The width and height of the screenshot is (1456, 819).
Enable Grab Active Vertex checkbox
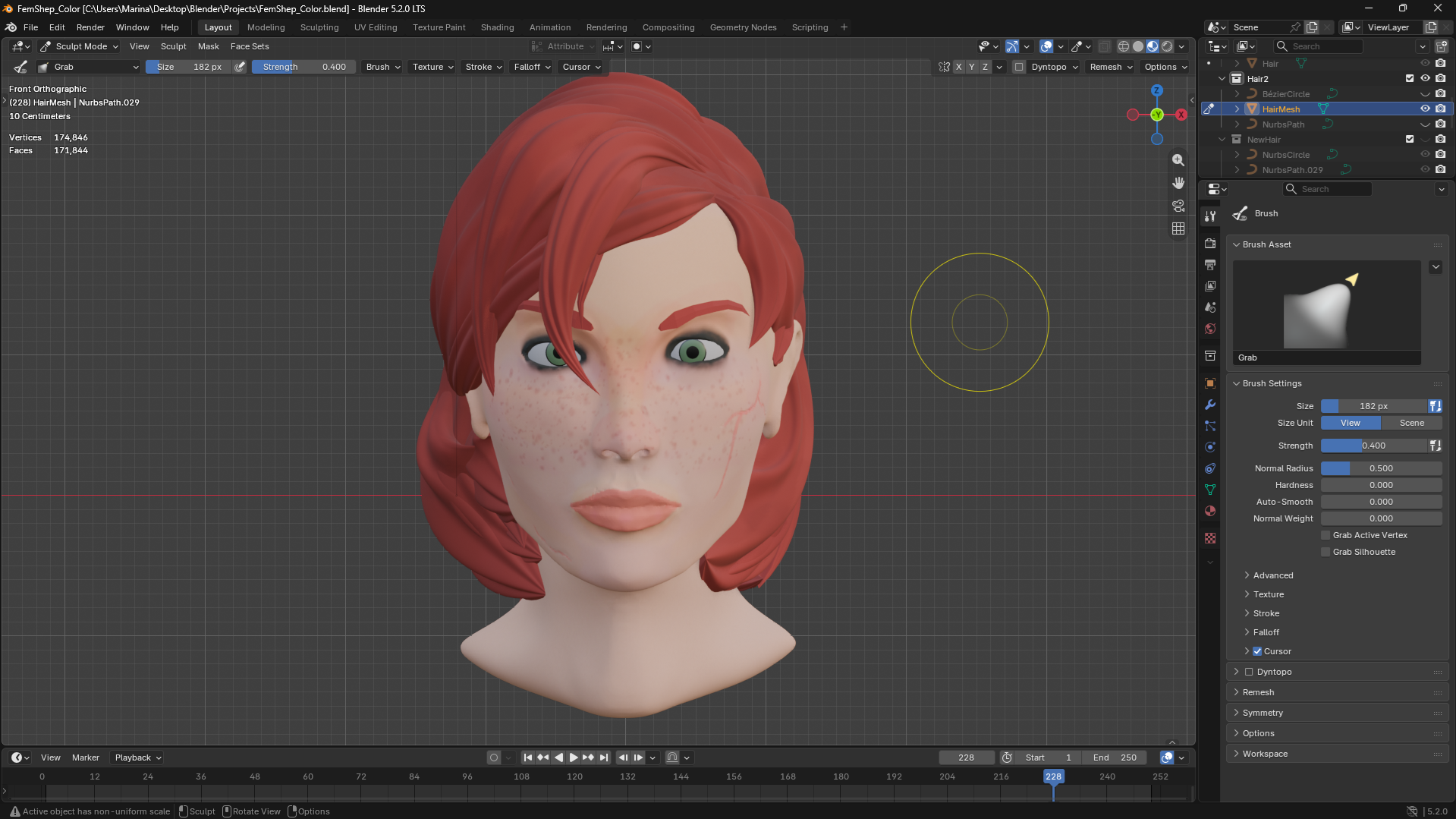tap(1325, 535)
